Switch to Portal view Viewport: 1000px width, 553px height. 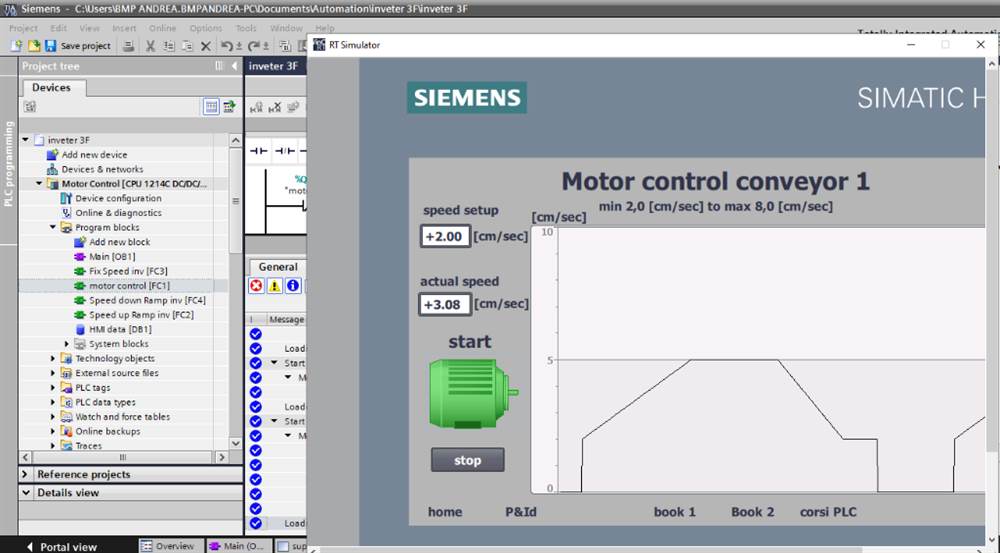pos(62,547)
